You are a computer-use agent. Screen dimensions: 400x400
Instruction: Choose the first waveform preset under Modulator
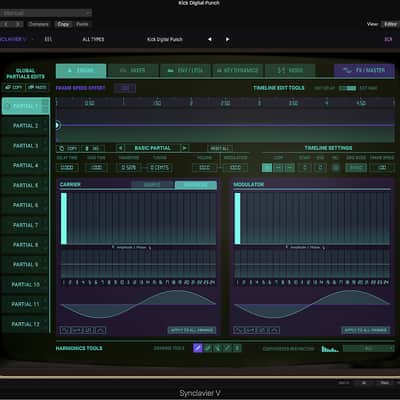239,330
